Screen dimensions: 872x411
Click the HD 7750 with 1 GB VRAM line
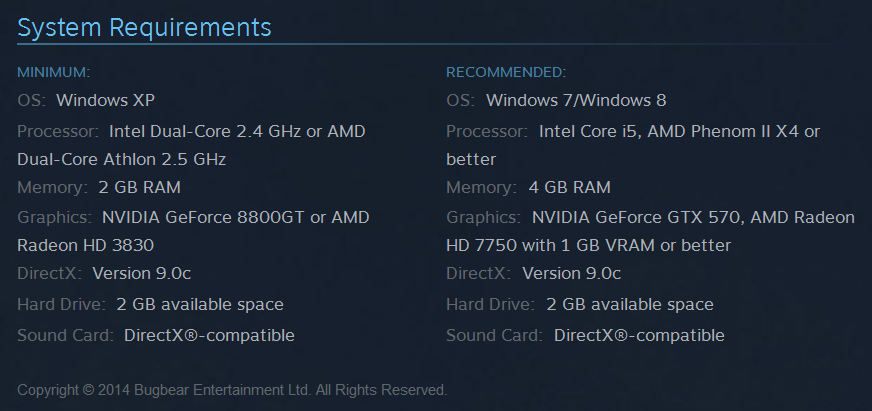pos(588,245)
